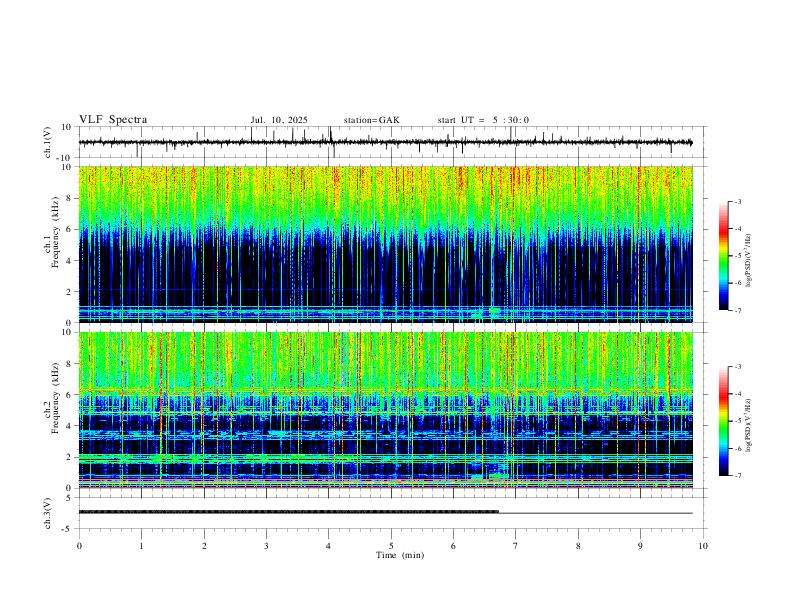Click the "ch.1(V)" waveform axis label
The image size is (792, 612).
click(48, 142)
